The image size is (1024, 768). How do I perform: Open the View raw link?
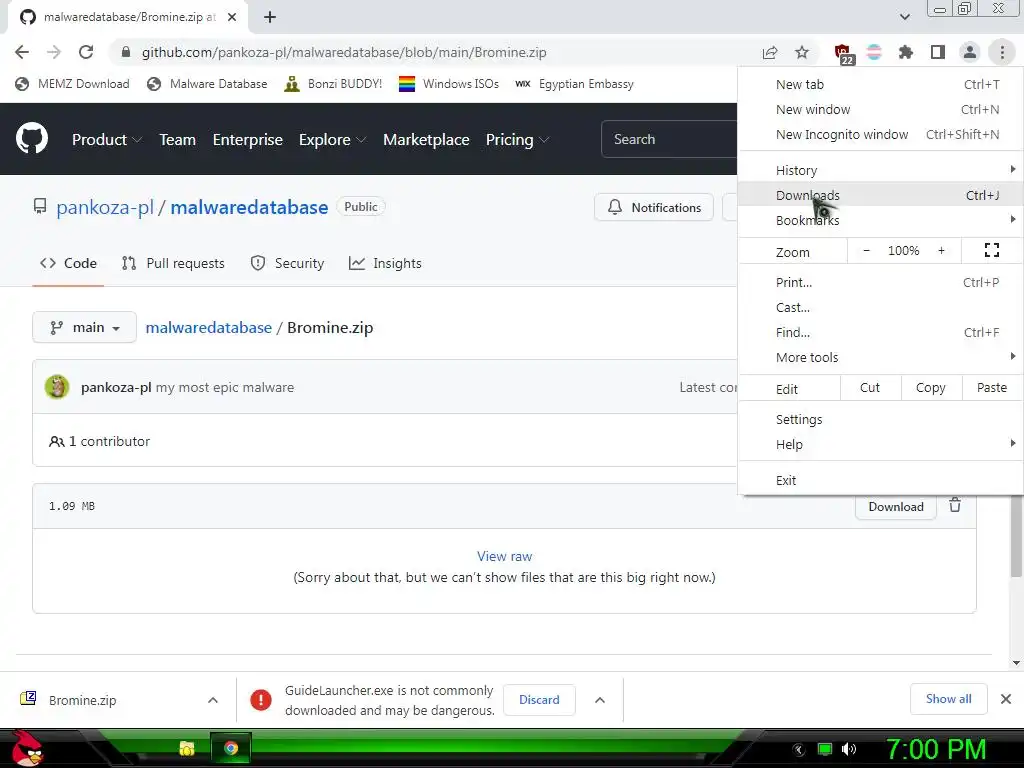[504, 556]
